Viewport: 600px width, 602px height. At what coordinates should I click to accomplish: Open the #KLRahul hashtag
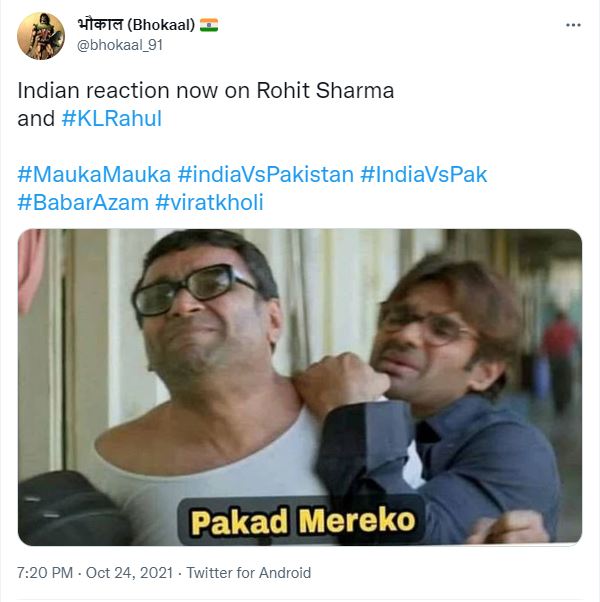tap(112, 119)
